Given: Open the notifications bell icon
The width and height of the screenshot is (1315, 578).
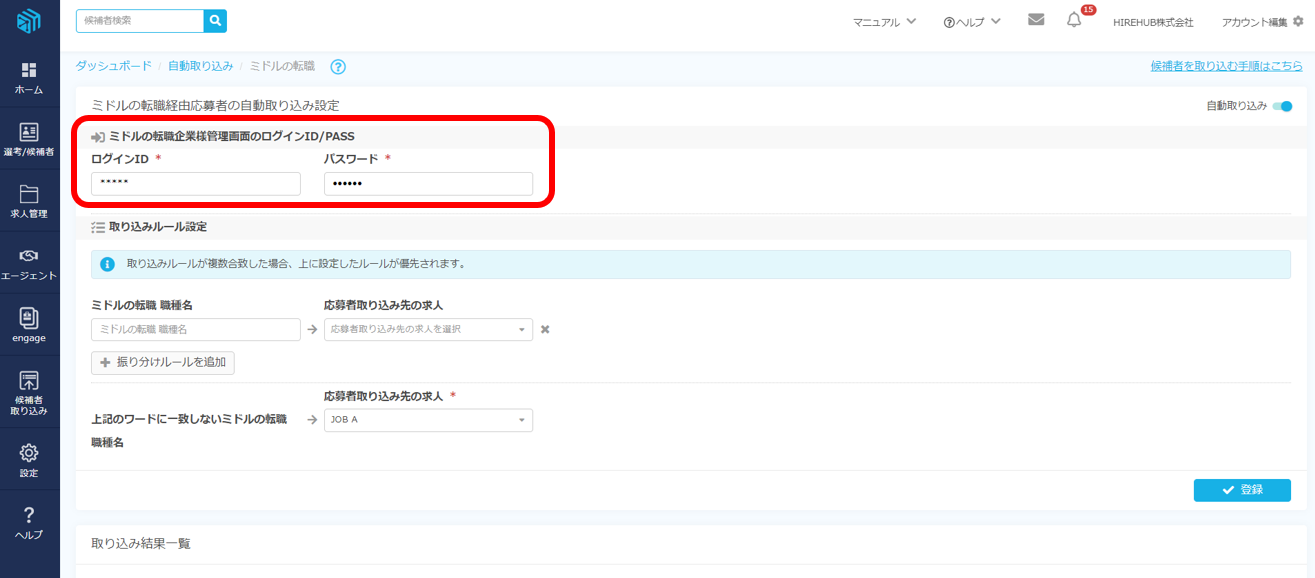Looking at the screenshot, I should coord(1074,21).
